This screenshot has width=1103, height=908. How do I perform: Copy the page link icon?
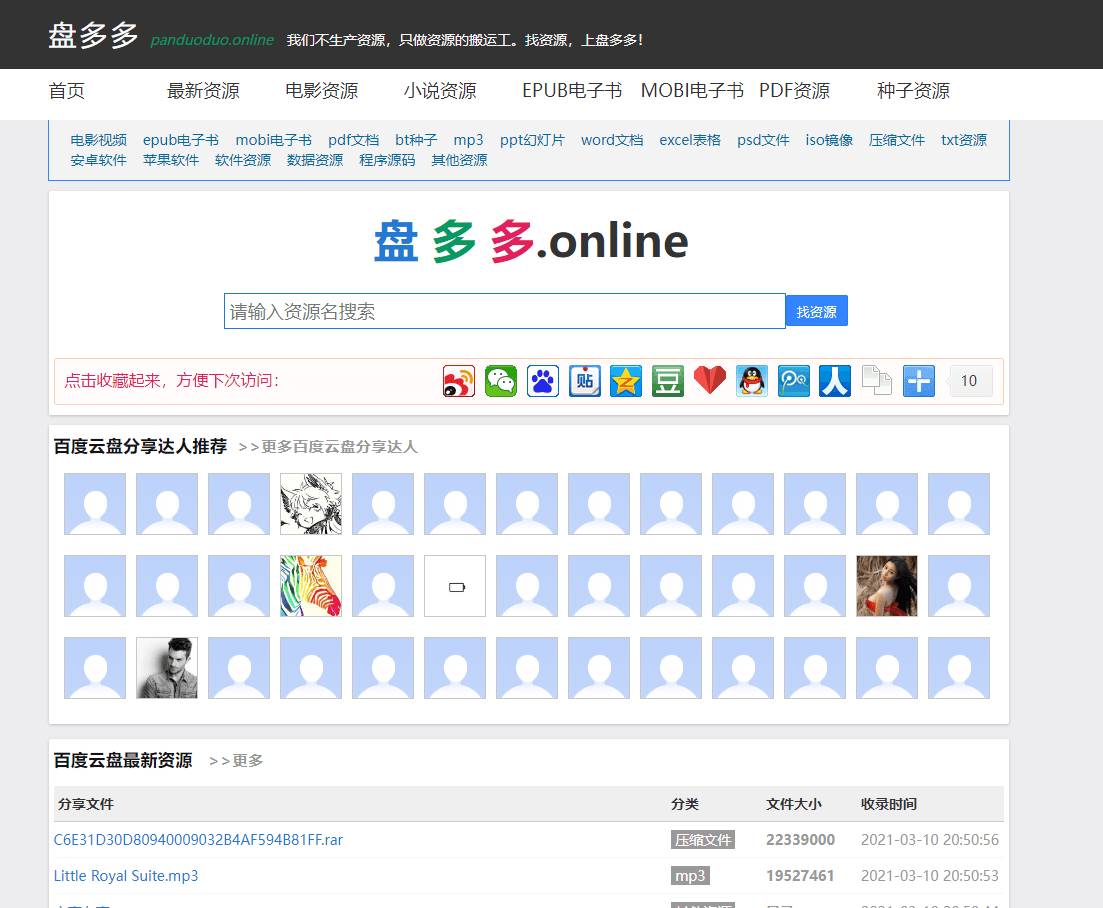pos(877,381)
